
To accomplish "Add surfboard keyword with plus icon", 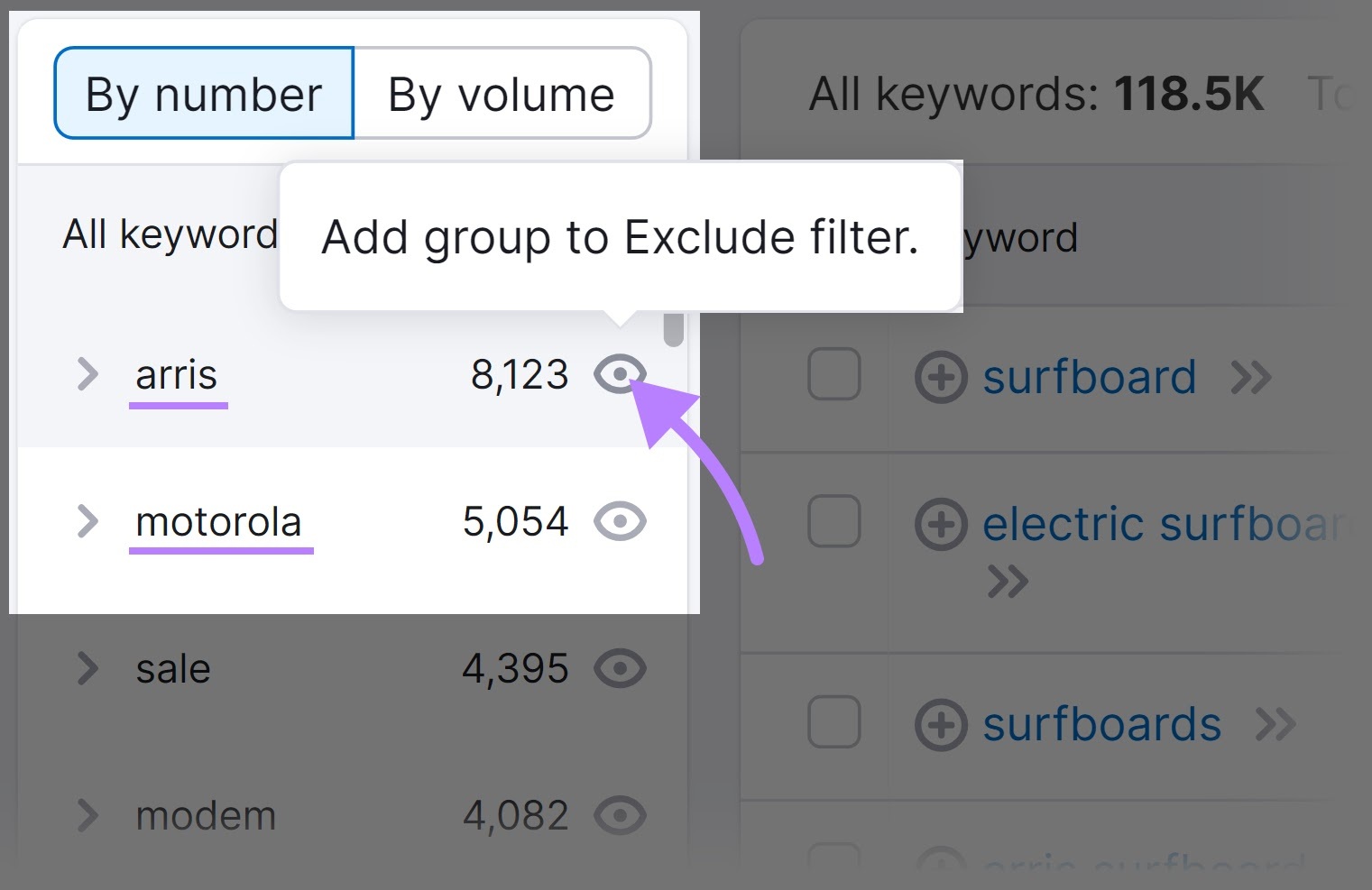I will (x=941, y=377).
